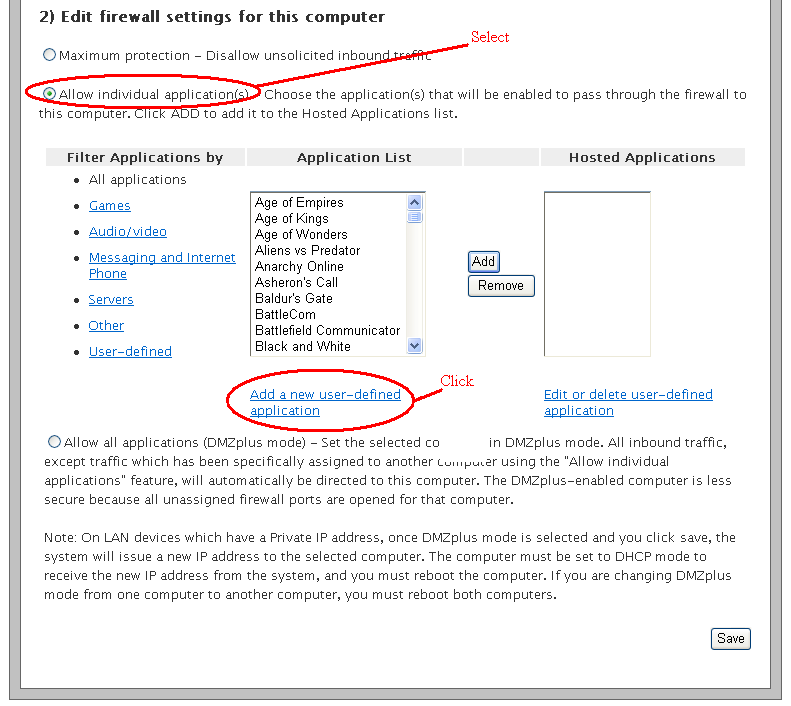791x706 pixels.
Task: Select Maximum protection radio button
Action: pos(50,55)
